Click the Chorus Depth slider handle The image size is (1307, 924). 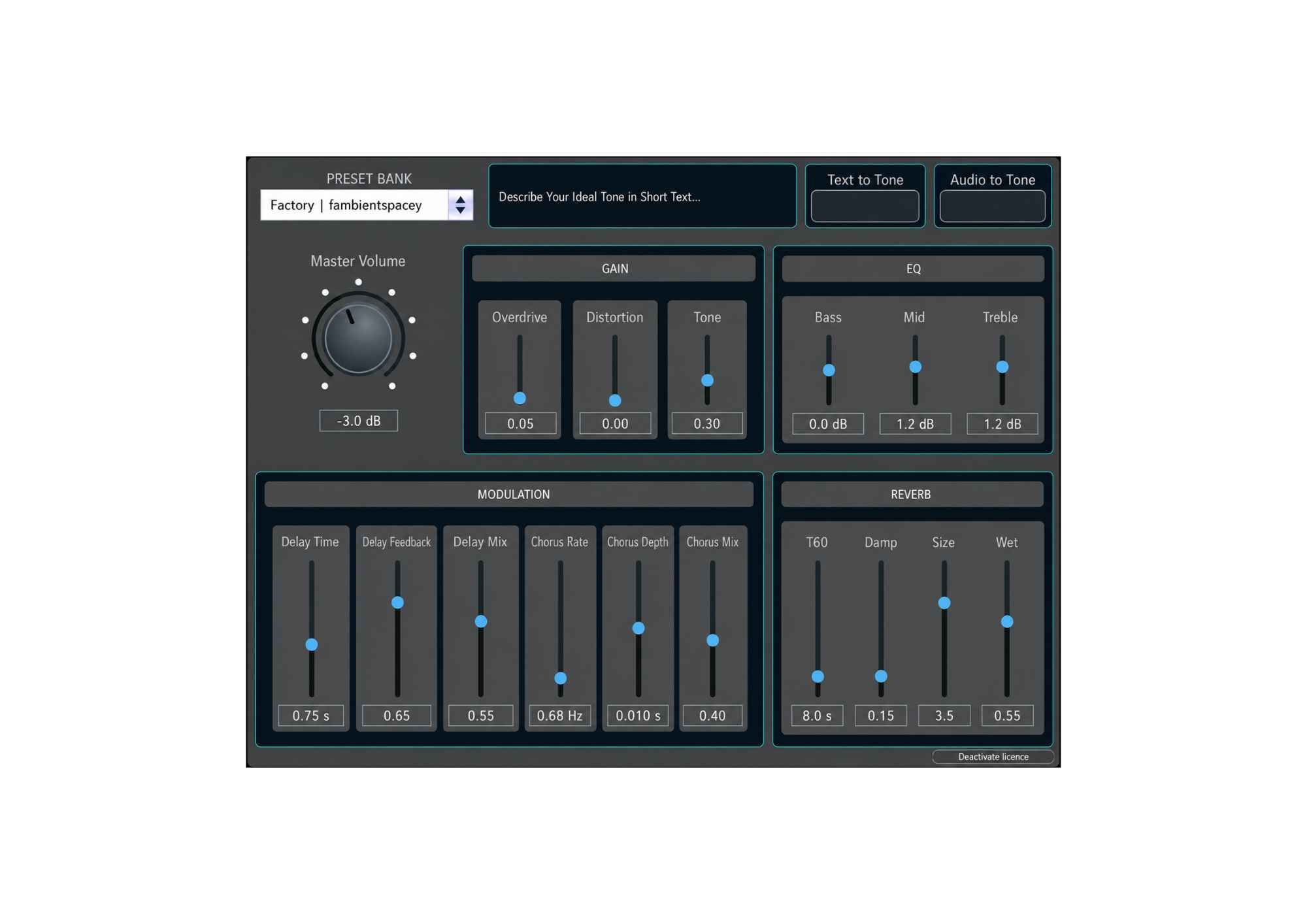click(638, 628)
